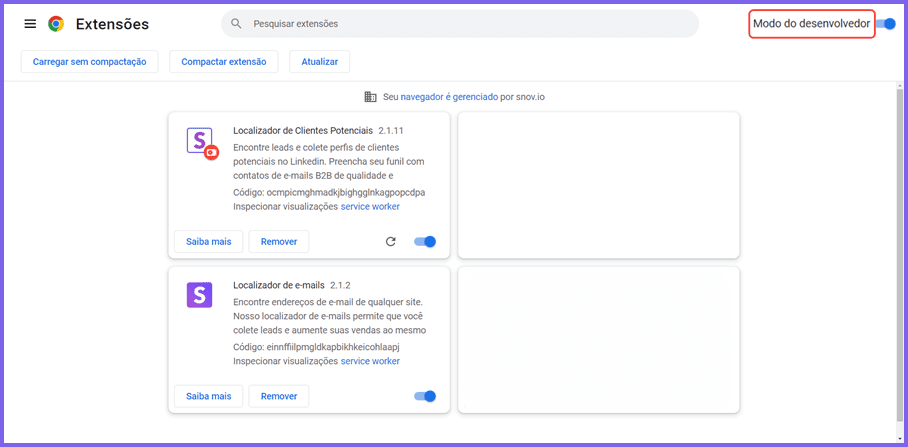Reload the Localizador de Clientes Potenciais extension
The height and width of the screenshot is (447, 908).
(391, 241)
